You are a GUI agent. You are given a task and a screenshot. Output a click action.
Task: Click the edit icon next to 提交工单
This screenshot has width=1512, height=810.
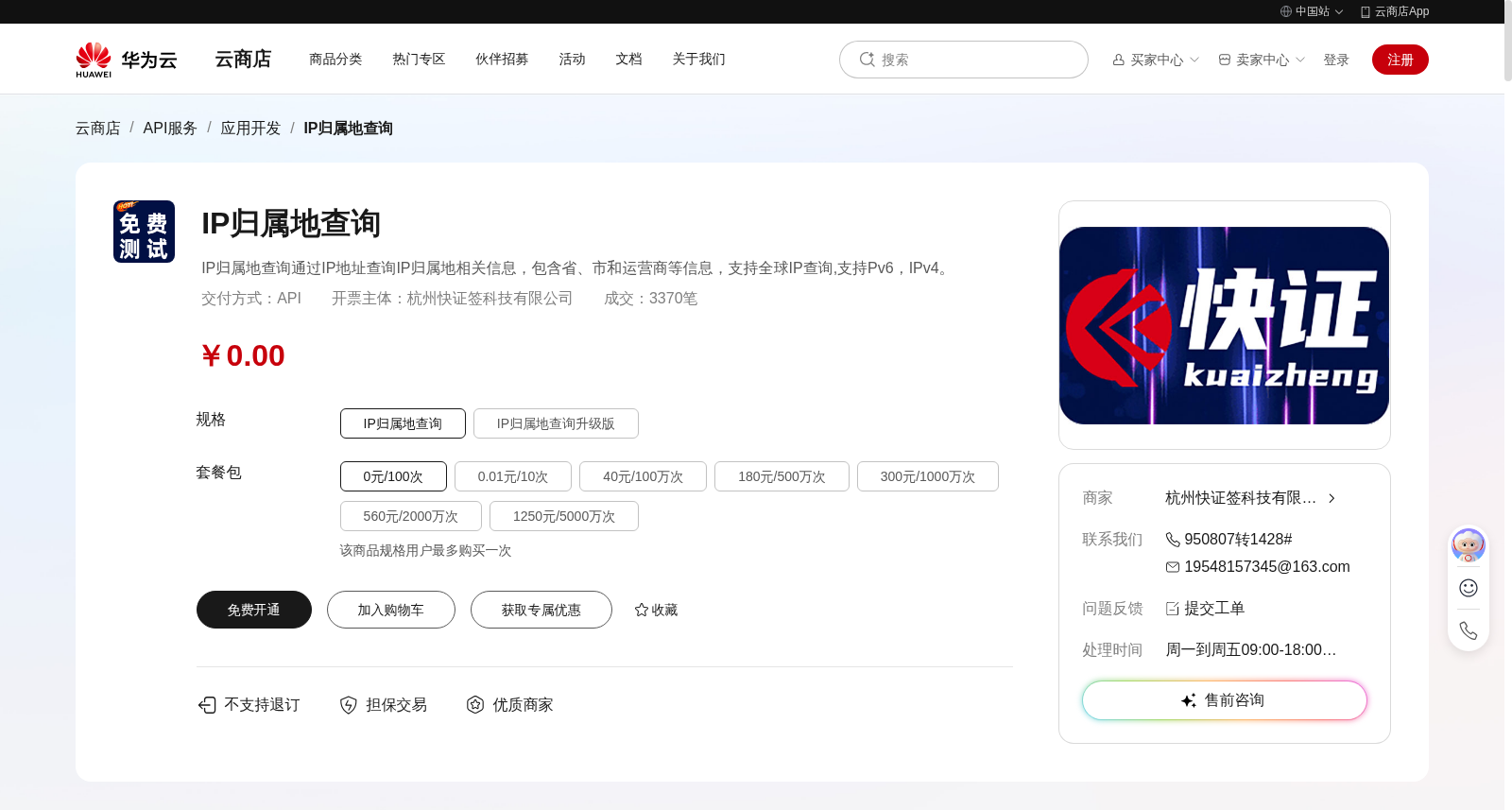[x=1173, y=609]
